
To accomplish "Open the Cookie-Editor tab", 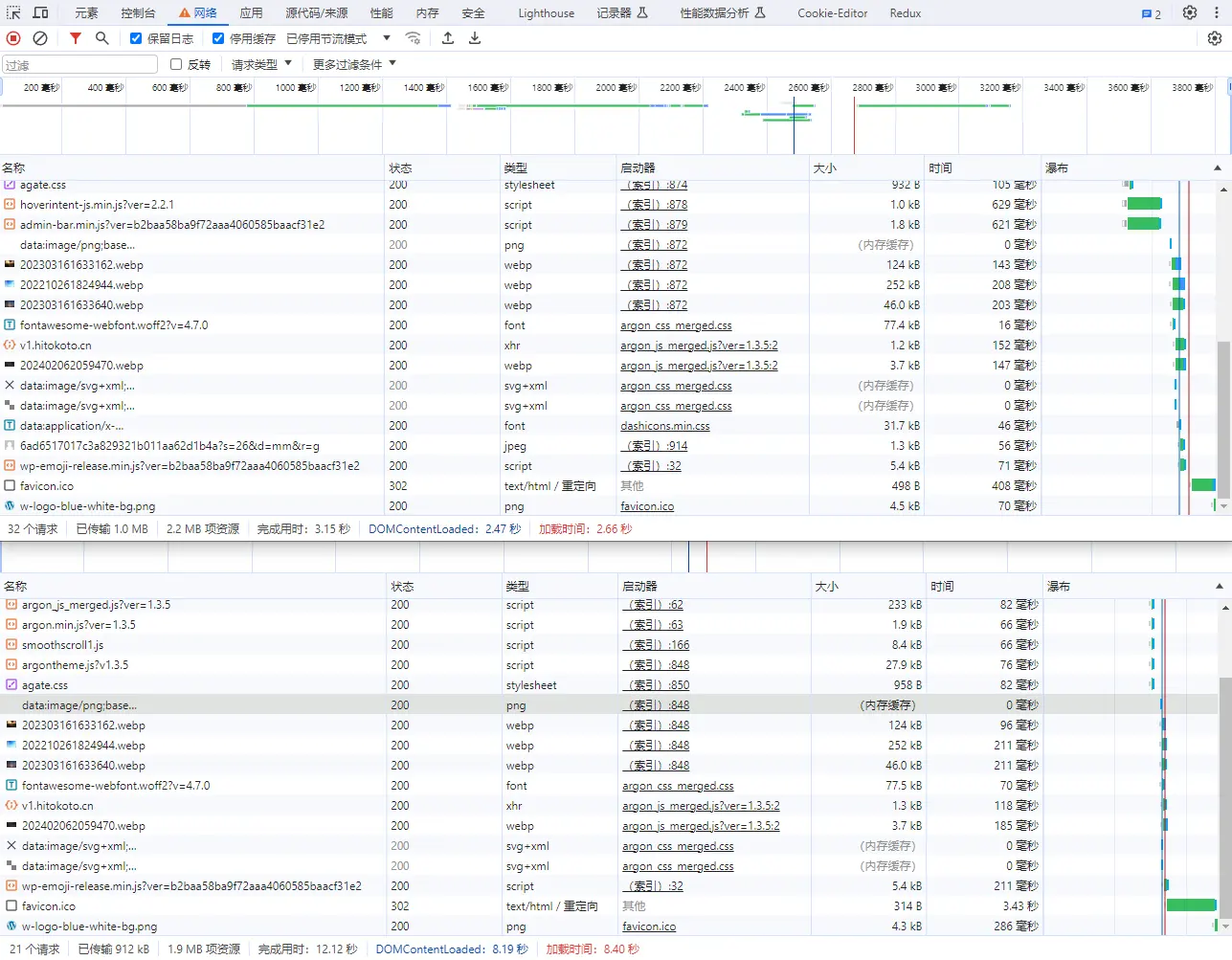I will coord(833,13).
